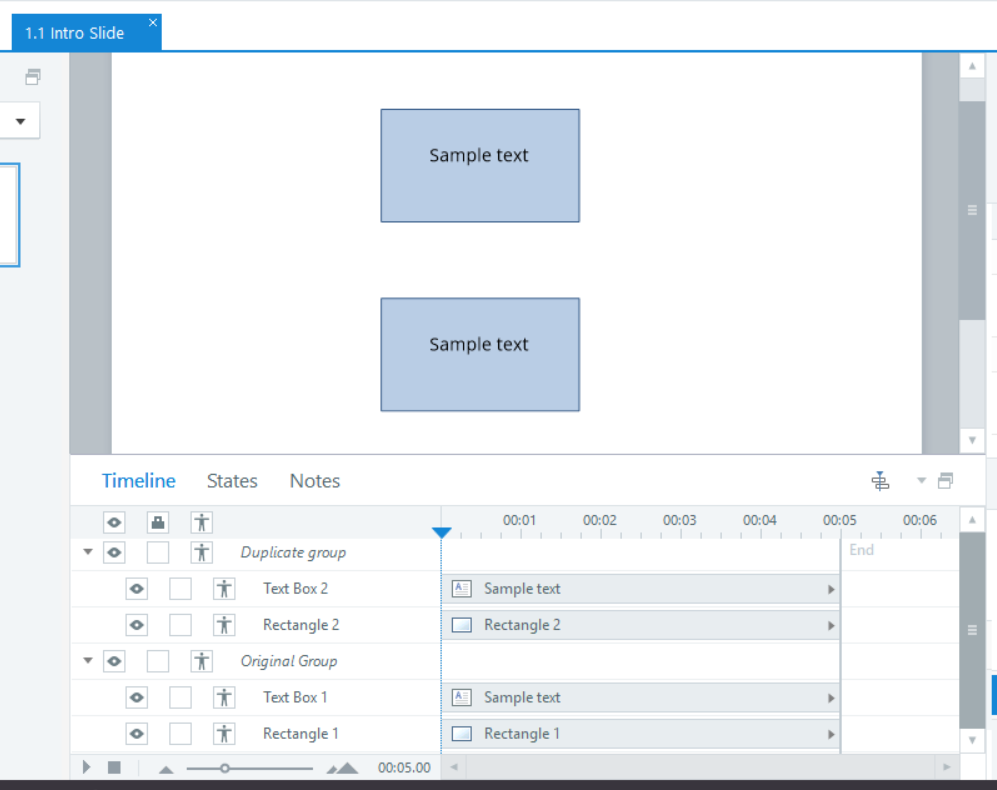Collapse the Duplicate group in the timeline
Viewport: 997px width, 790px height.
click(87, 552)
